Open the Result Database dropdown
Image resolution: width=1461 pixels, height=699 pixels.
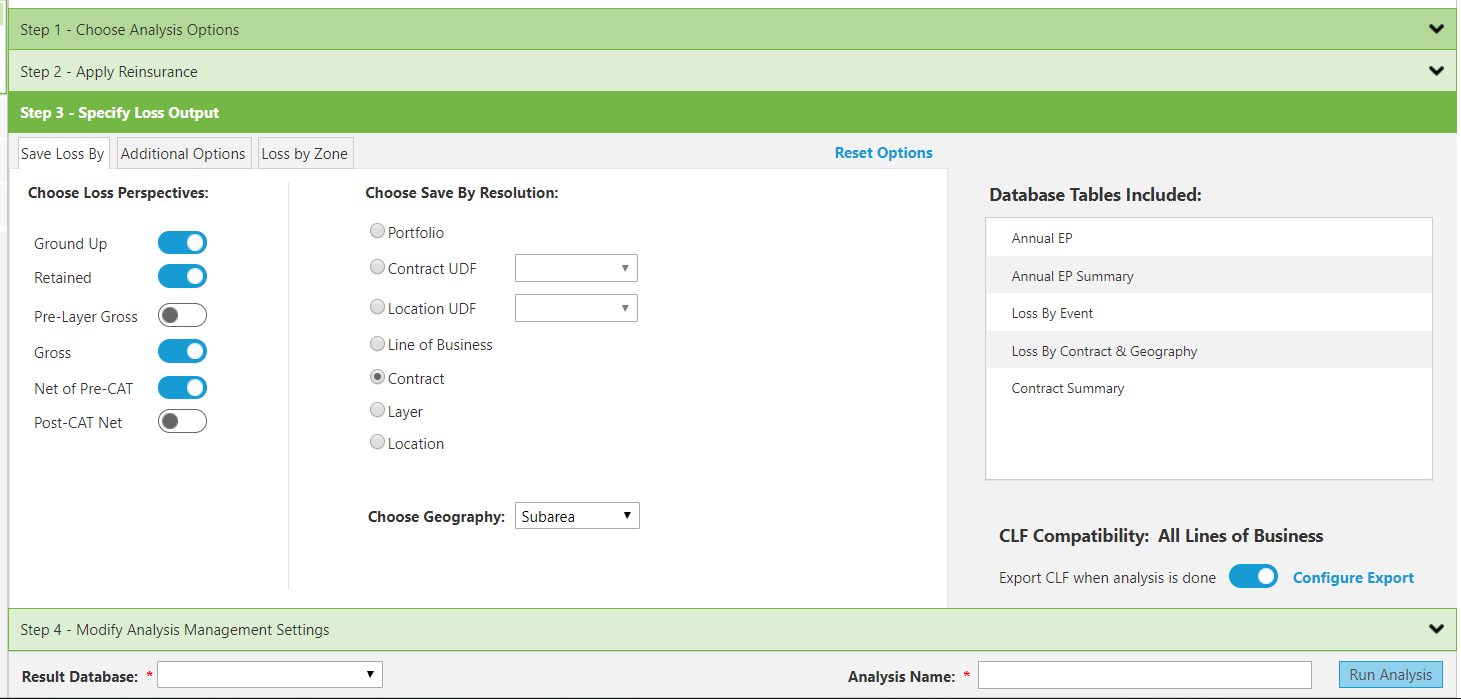point(270,675)
